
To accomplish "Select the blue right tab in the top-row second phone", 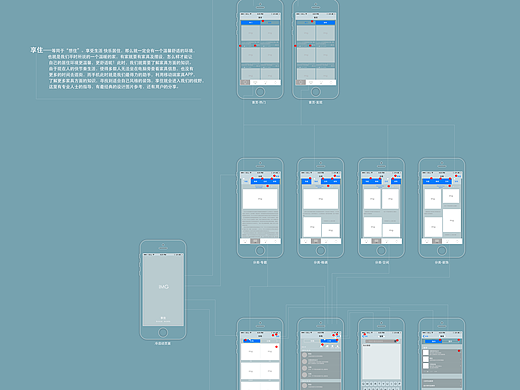I will click(x=325, y=23).
